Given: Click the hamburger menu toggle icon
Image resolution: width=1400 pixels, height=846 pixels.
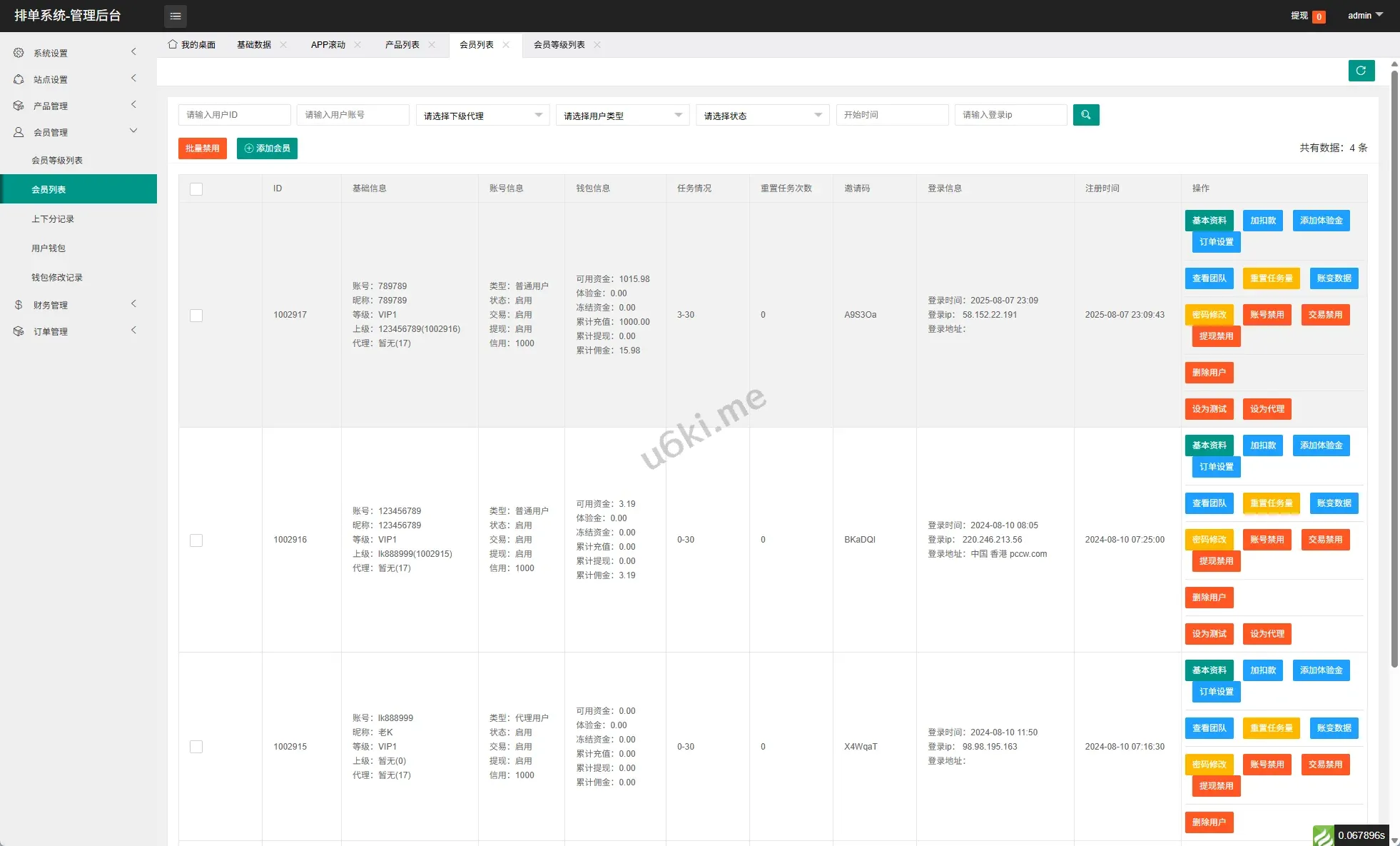Looking at the screenshot, I should point(175,16).
